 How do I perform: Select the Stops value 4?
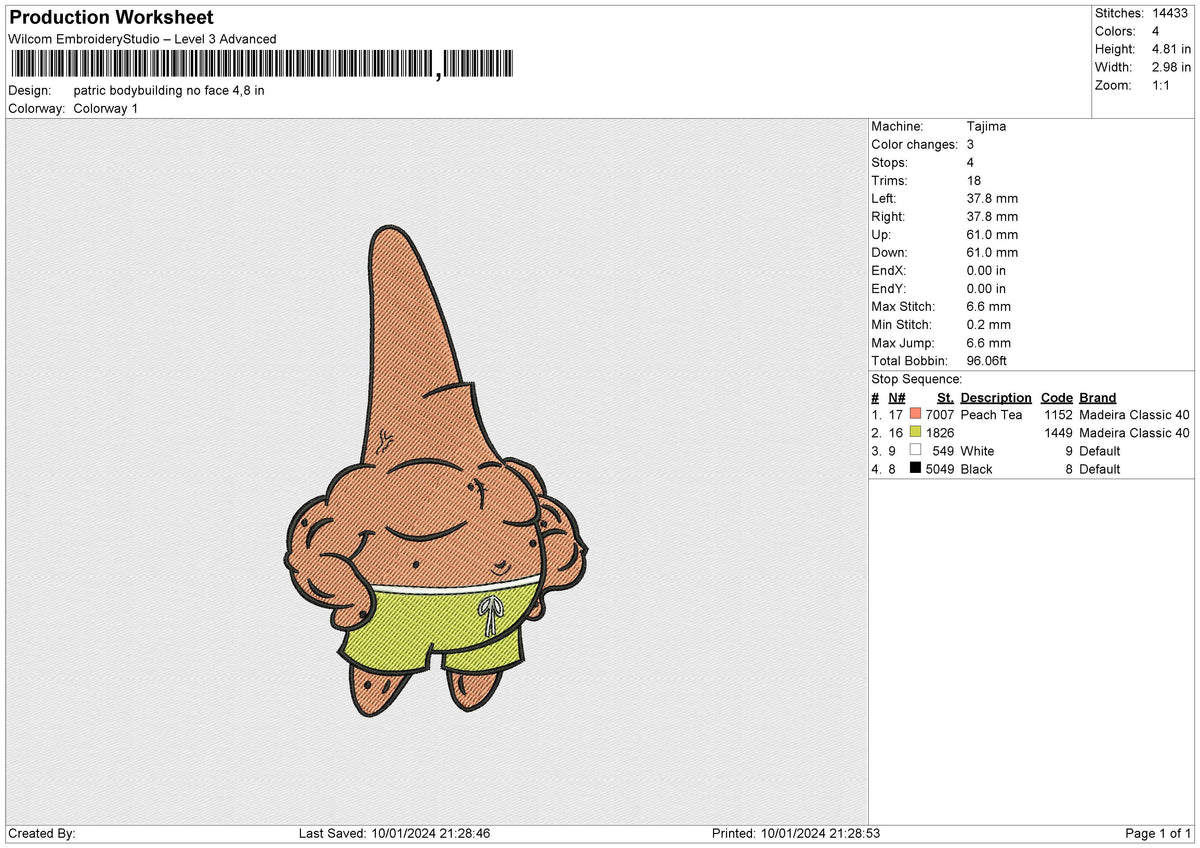coord(970,163)
